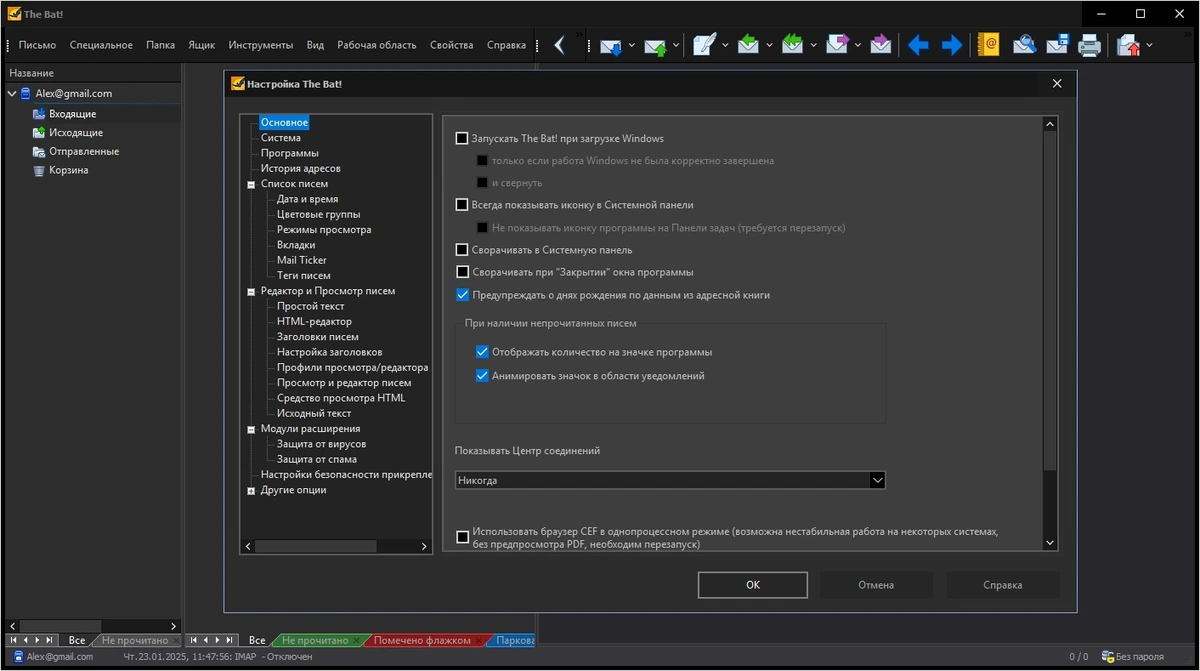Click the Reply to all toolbar icon
The image size is (1200, 671).
coord(793,45)
